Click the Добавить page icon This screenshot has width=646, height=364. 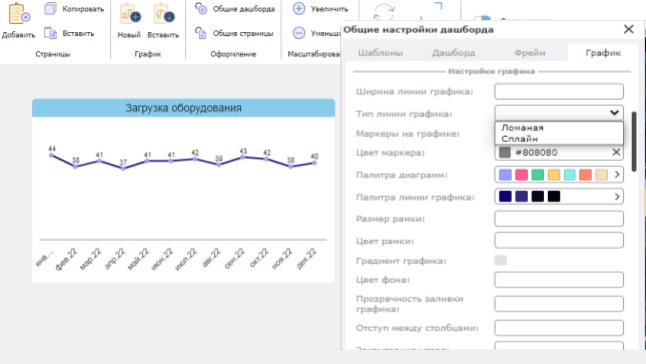19,14
